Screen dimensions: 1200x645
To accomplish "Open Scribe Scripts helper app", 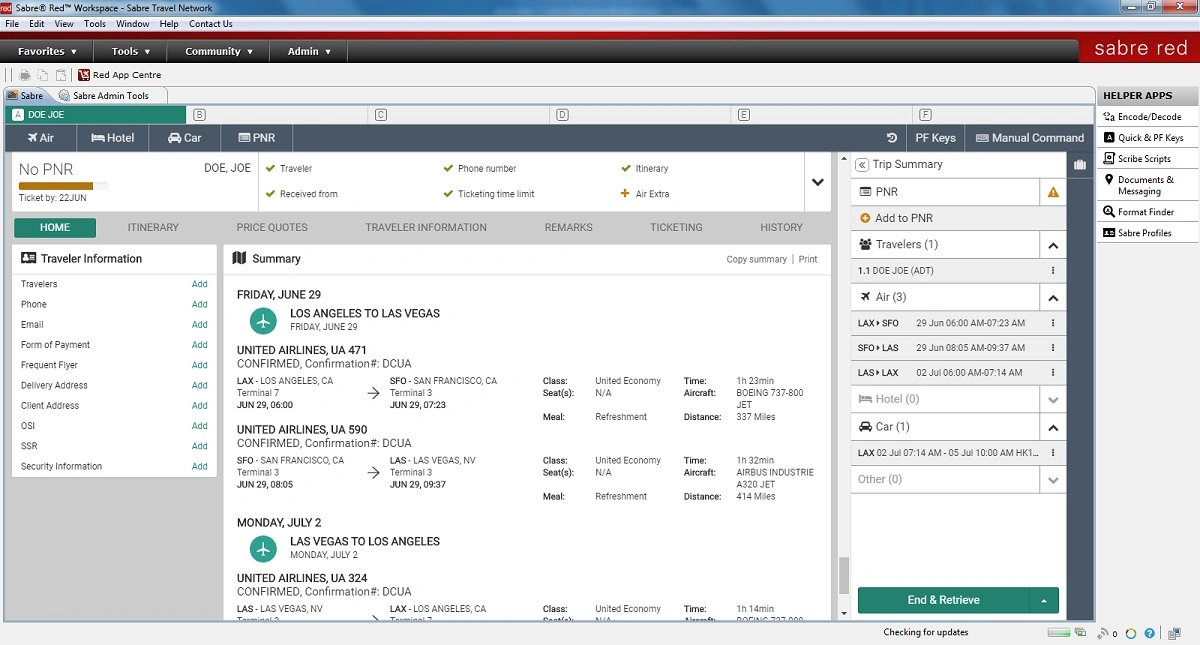I will tap(1148, 159).
